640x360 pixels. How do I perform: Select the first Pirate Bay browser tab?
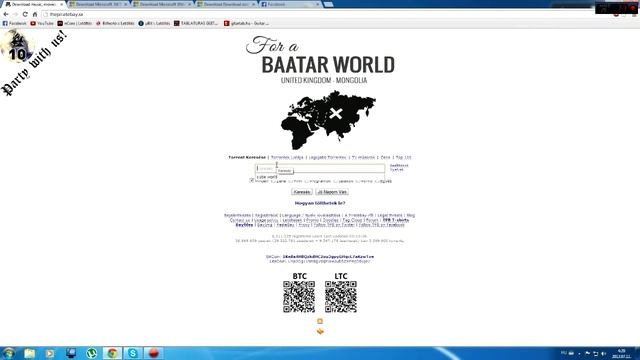click(x=34, y=4)
